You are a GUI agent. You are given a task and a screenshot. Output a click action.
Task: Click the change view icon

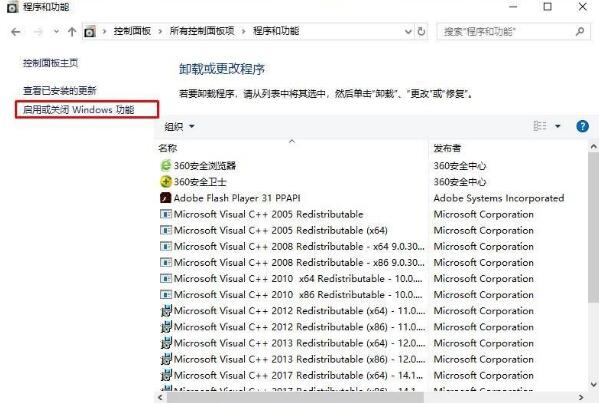pos(540,126)
